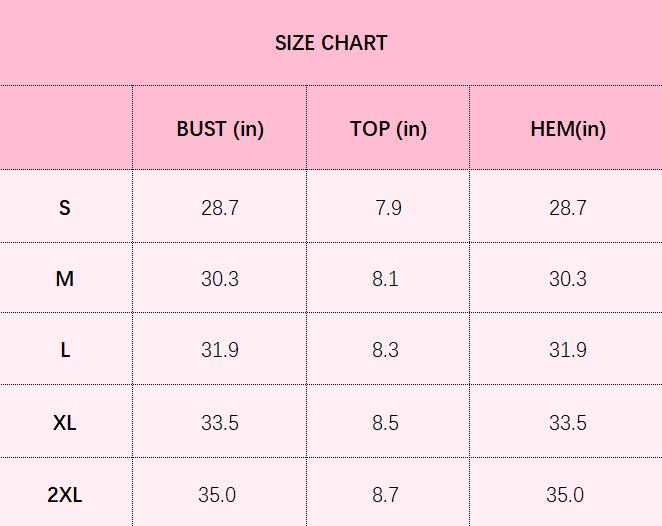This screenshot has height=526, width=662.
Task: Select the top value 7.9
Action: (x=388, y=208)
